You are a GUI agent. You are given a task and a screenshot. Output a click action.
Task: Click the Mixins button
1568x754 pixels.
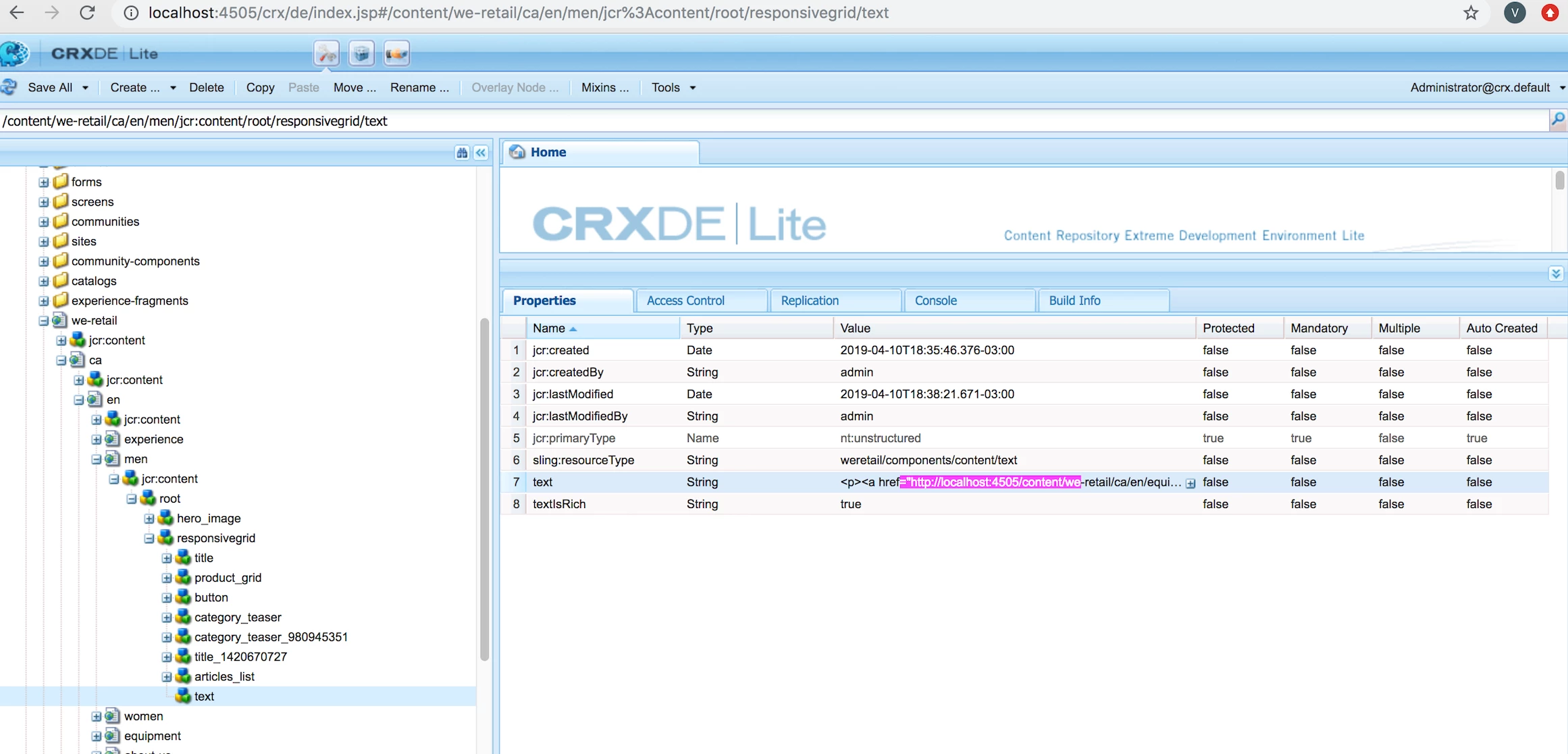point(604,88)
